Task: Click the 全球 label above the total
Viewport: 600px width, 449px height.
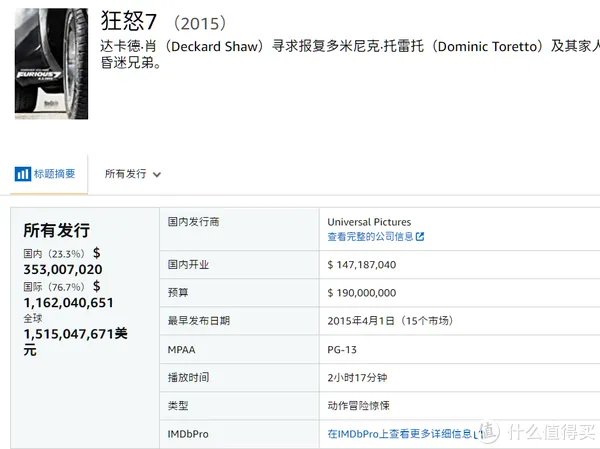Action: 33,318
